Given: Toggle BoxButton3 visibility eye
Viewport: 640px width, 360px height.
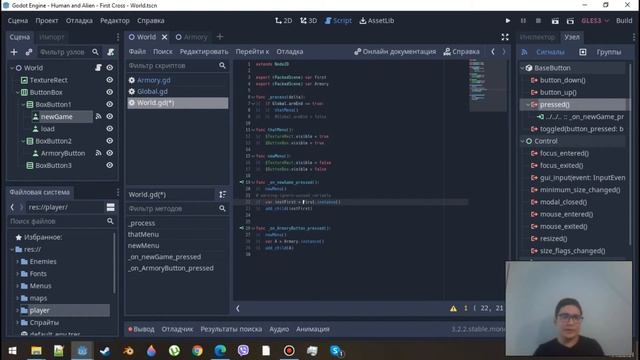Looking at the screenshot, I should click(x=110, y=165).
